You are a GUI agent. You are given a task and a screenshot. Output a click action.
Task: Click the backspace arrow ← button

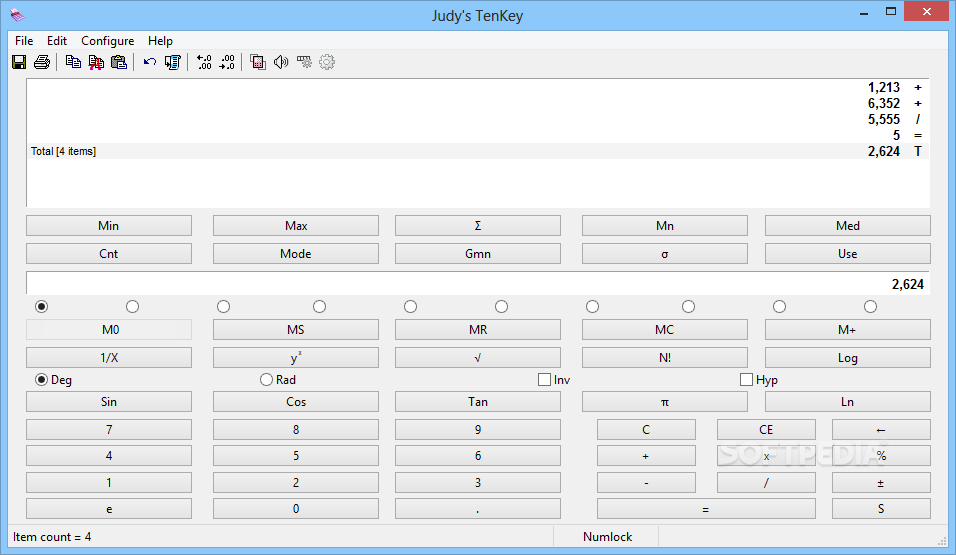pos(881,429)
